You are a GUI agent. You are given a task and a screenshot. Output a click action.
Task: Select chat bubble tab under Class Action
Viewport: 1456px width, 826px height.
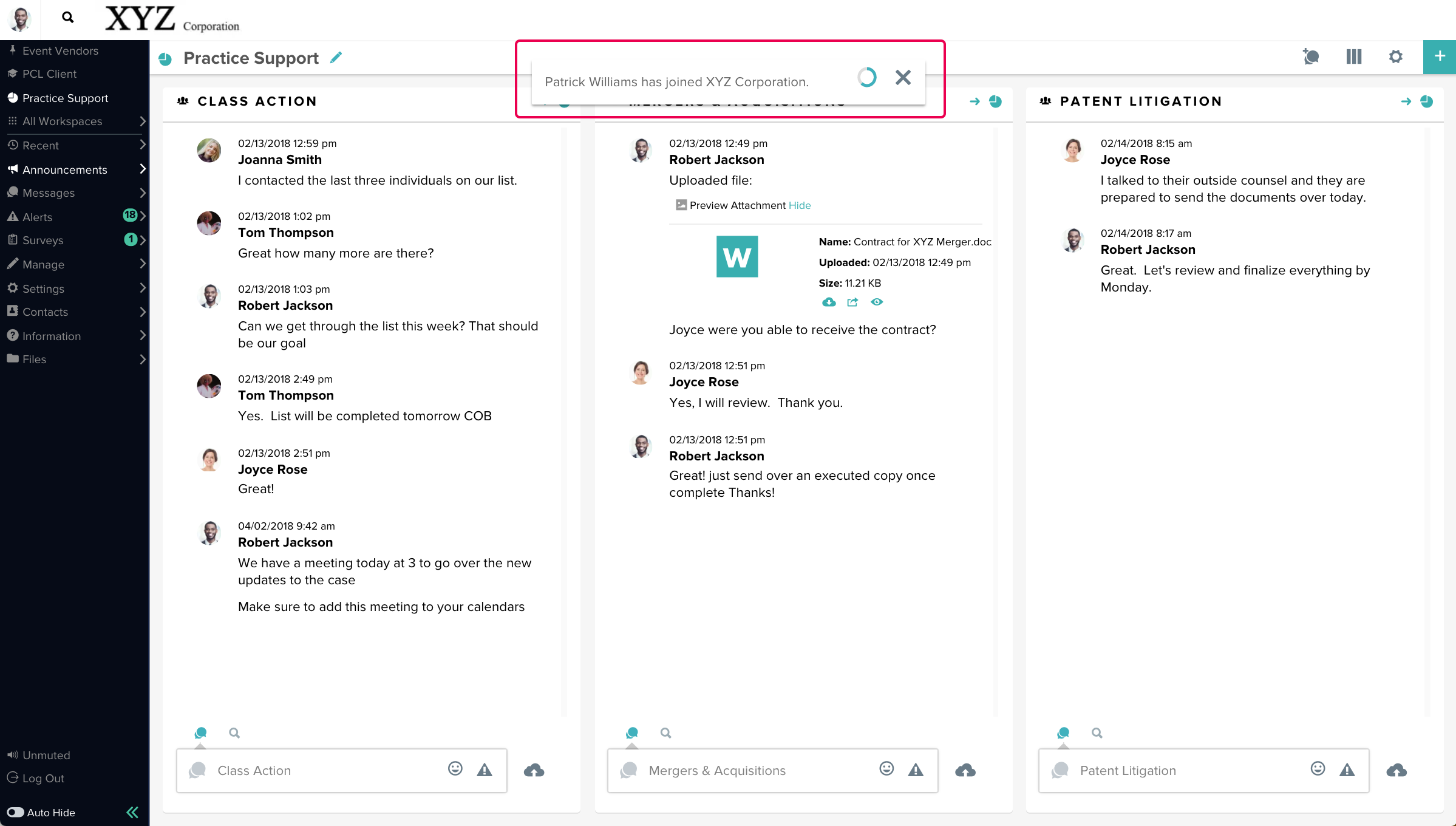[200, 733]
